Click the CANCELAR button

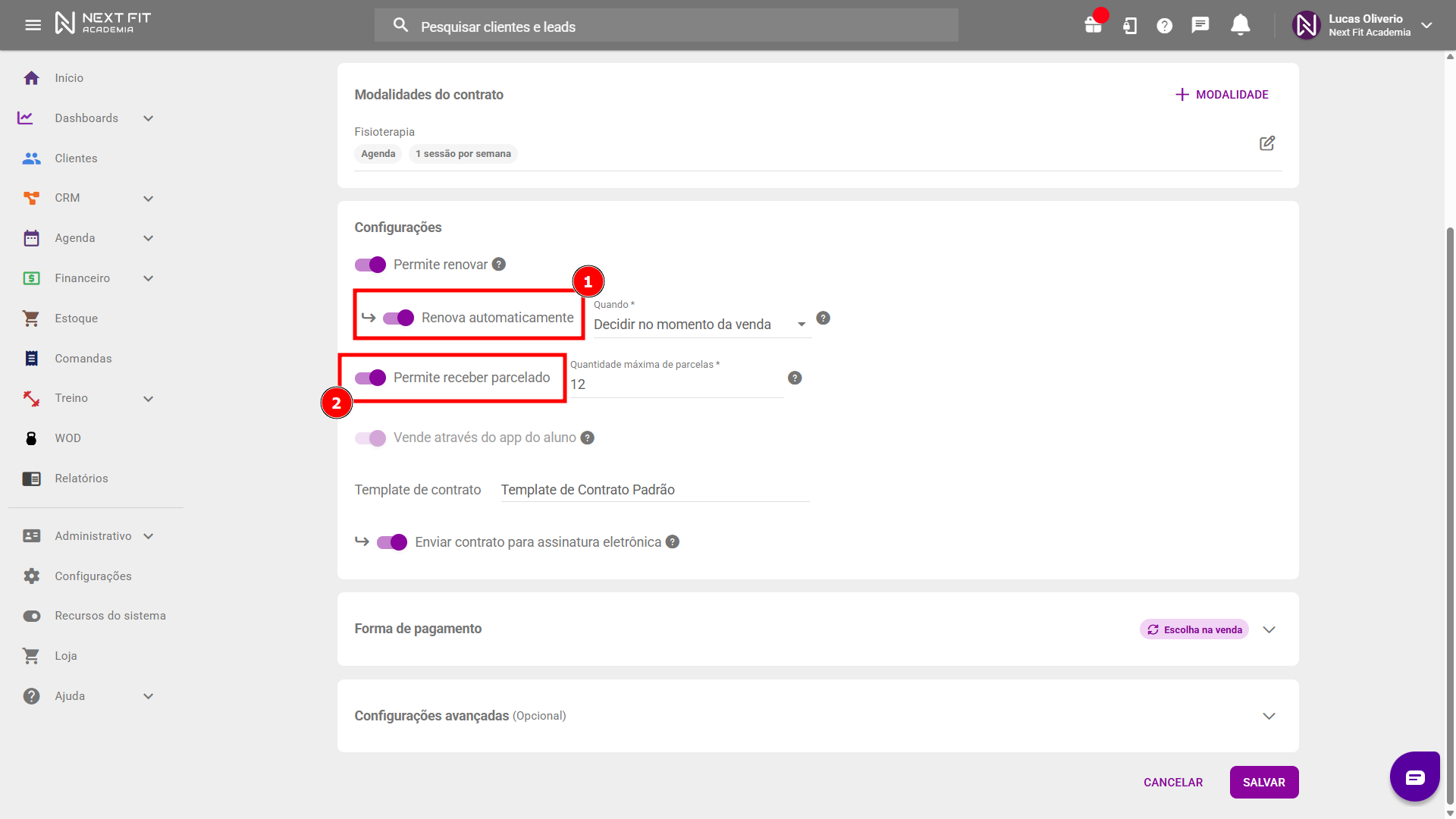pyautogui.click(x=1172, y=782)
